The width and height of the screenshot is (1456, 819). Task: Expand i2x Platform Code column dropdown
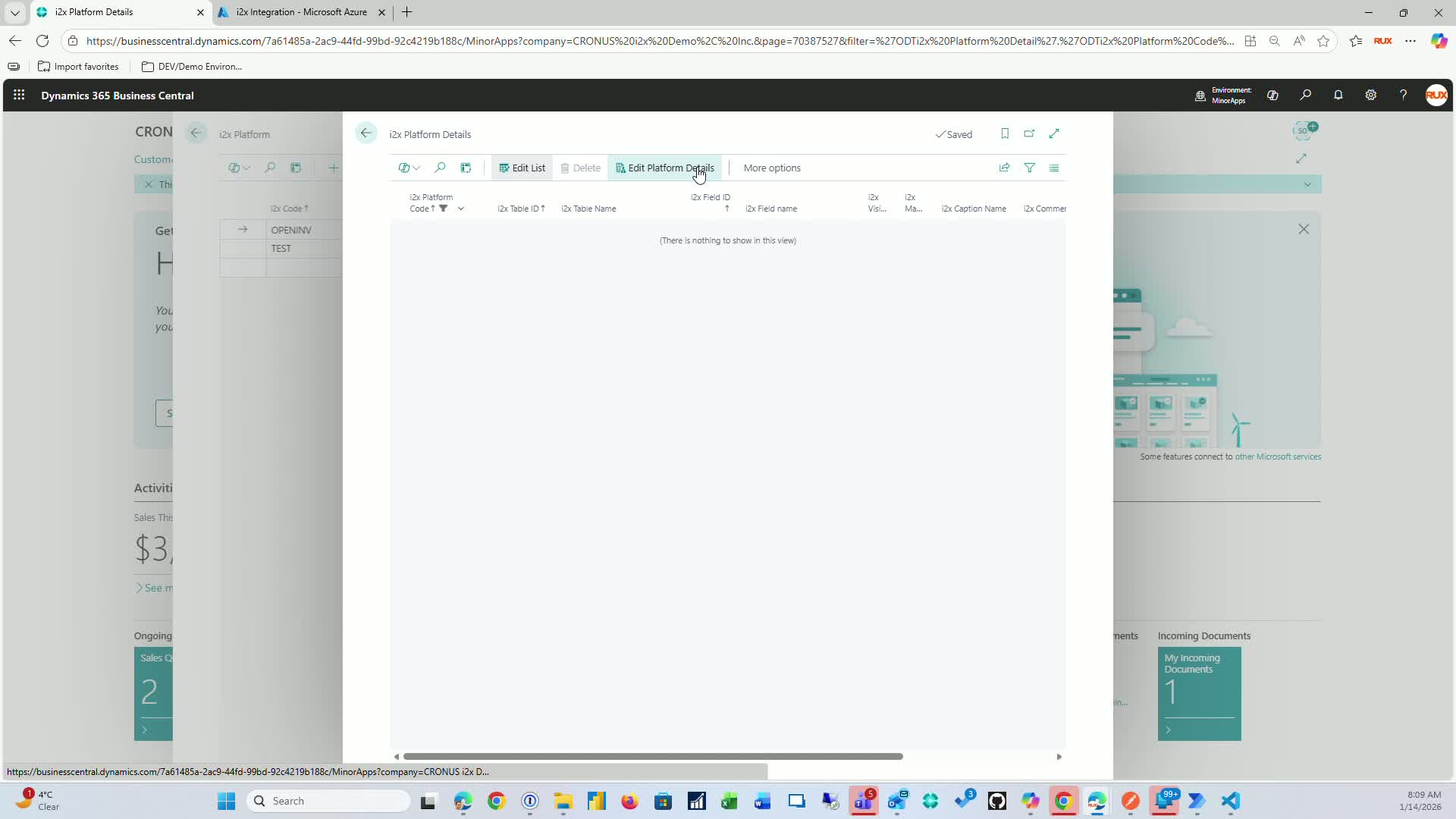(460, 209)
